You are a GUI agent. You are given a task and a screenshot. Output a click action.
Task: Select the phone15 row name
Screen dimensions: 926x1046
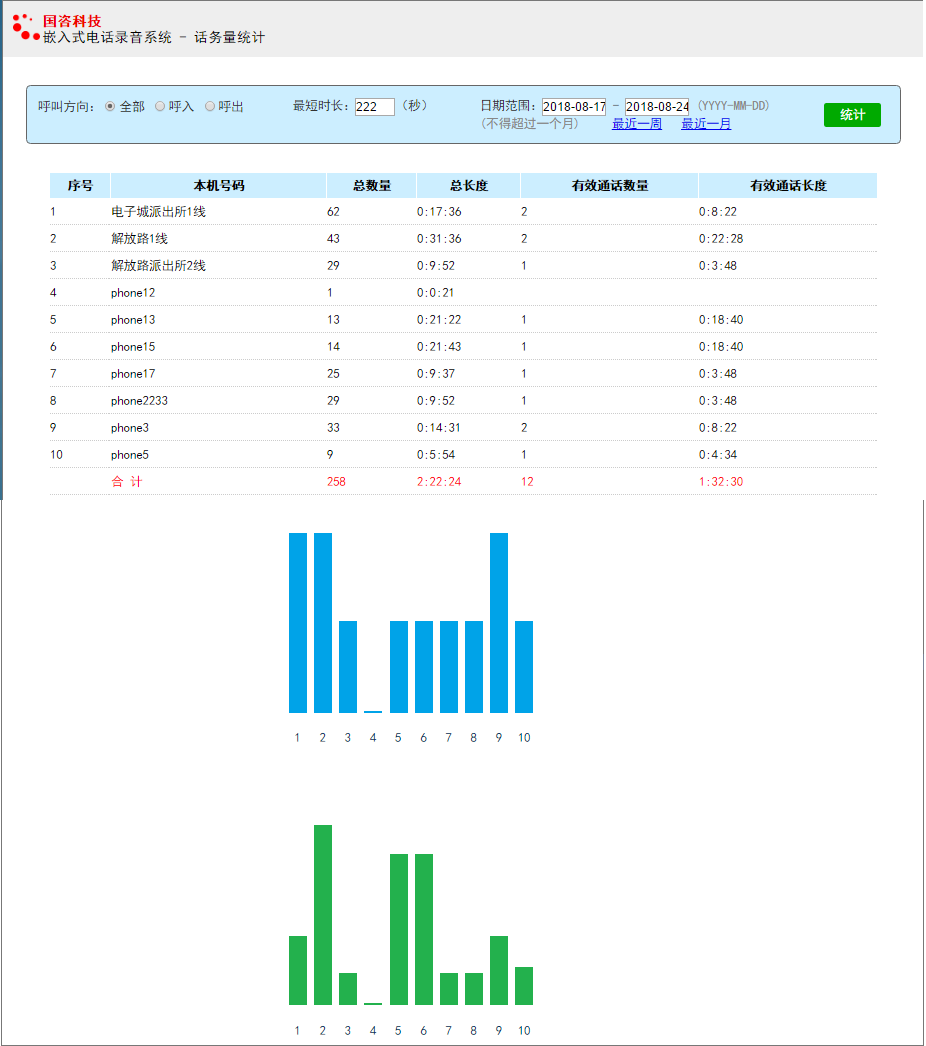tap(133, 347)
